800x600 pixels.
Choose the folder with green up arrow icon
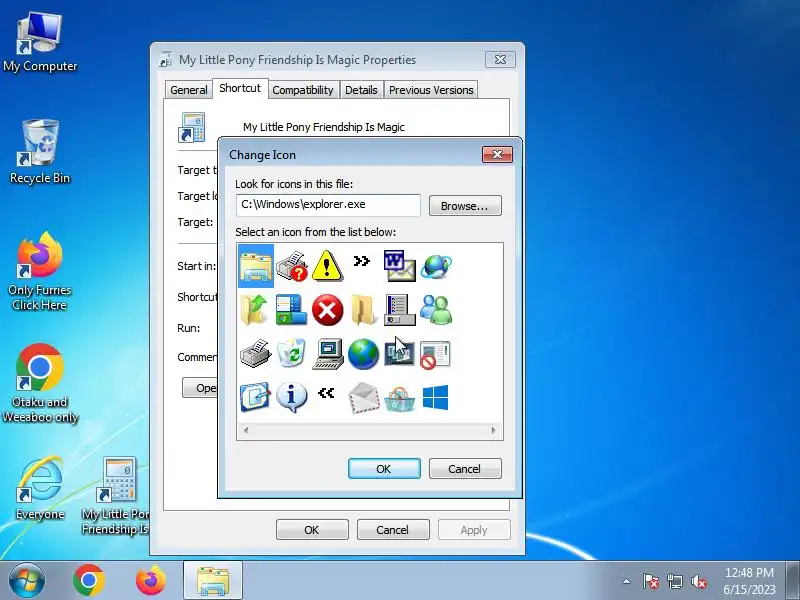(x=255, y=310)
